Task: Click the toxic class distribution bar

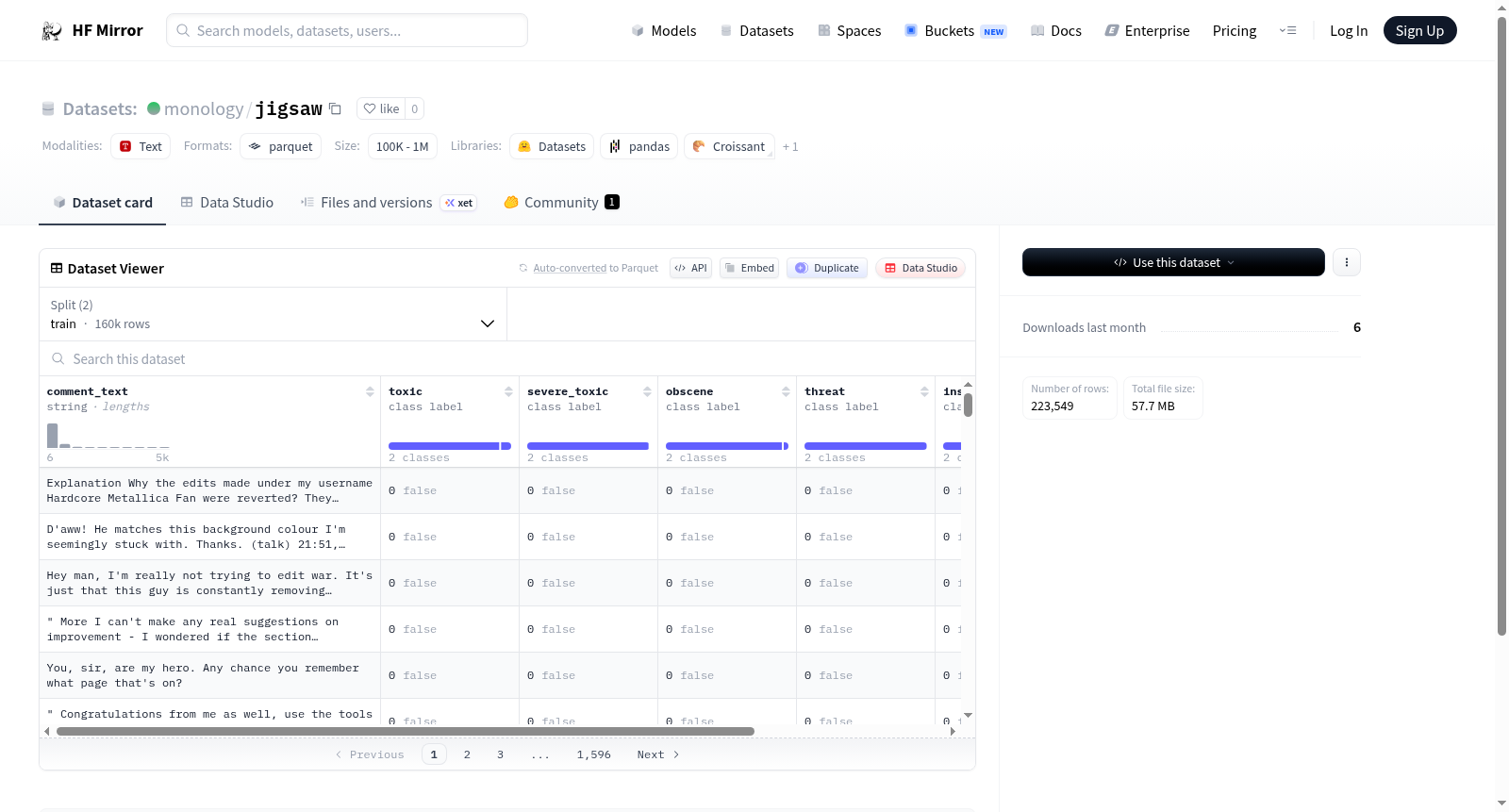Action: (x=450, y=446)
